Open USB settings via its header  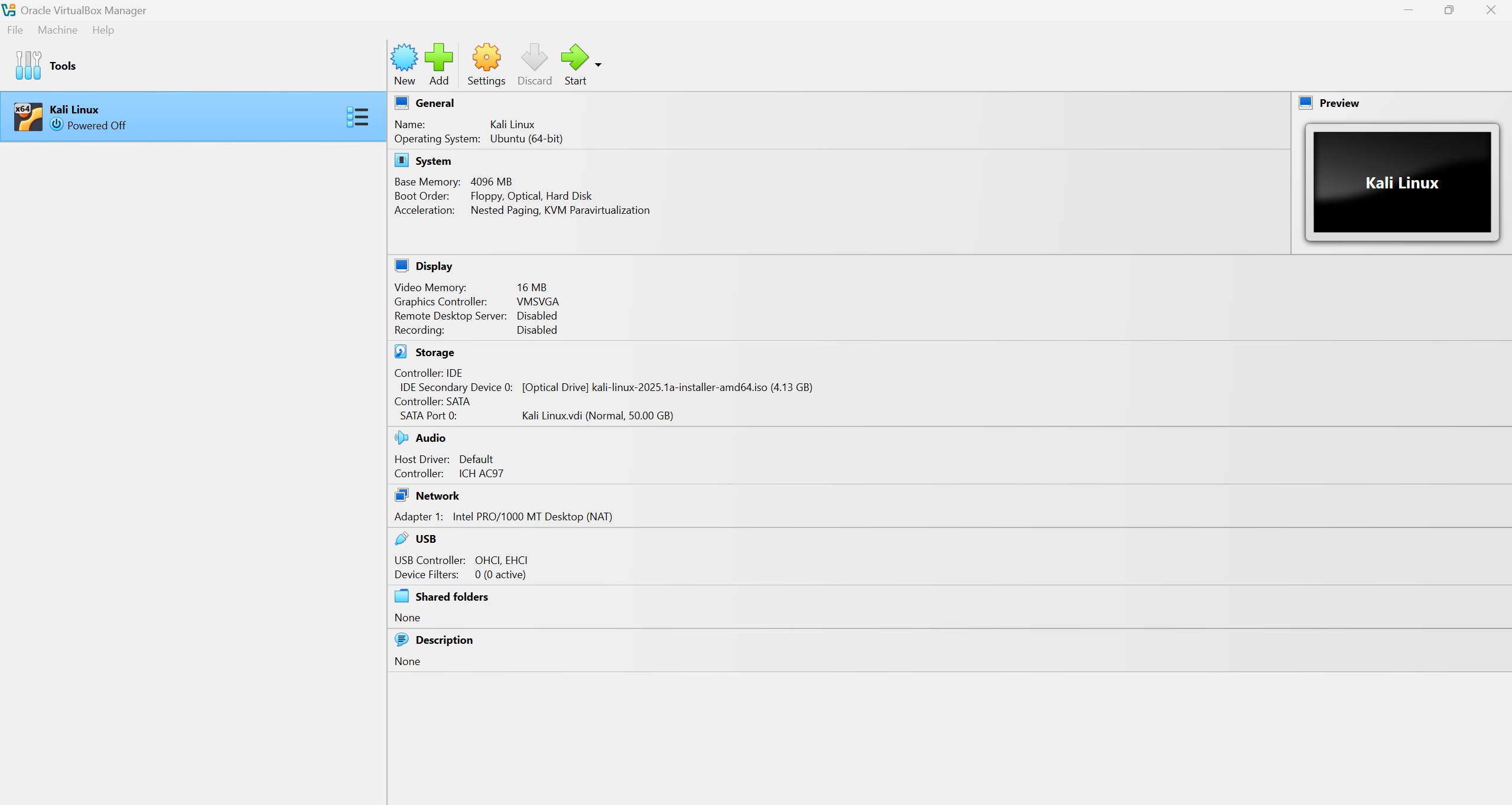425,539
